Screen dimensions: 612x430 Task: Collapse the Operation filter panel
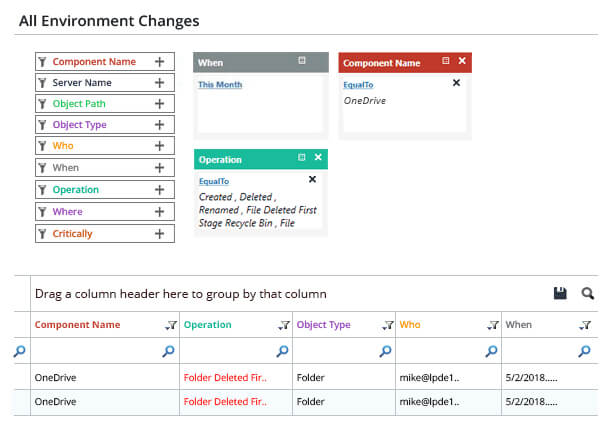302,158
